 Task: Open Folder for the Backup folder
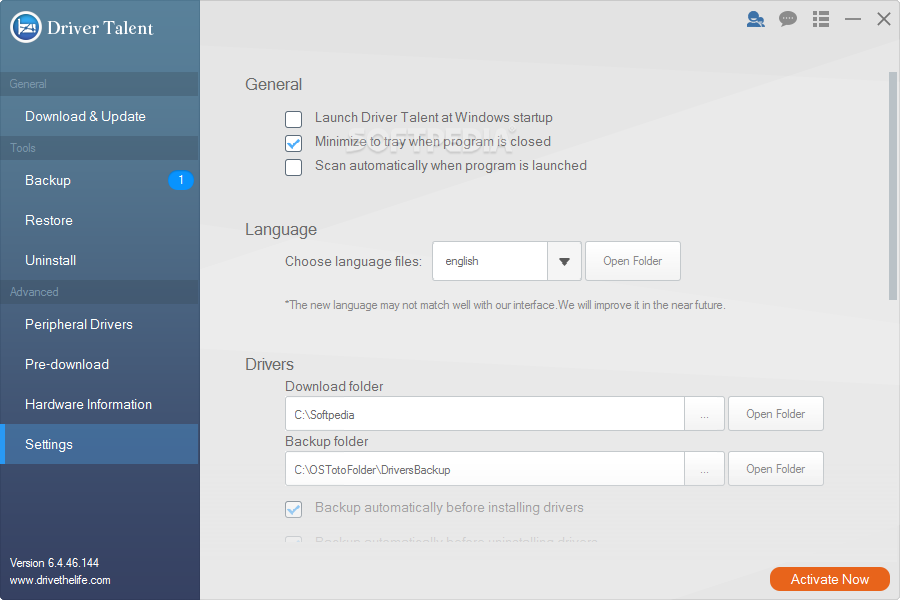pyautogui.click(x=775, y=469)
